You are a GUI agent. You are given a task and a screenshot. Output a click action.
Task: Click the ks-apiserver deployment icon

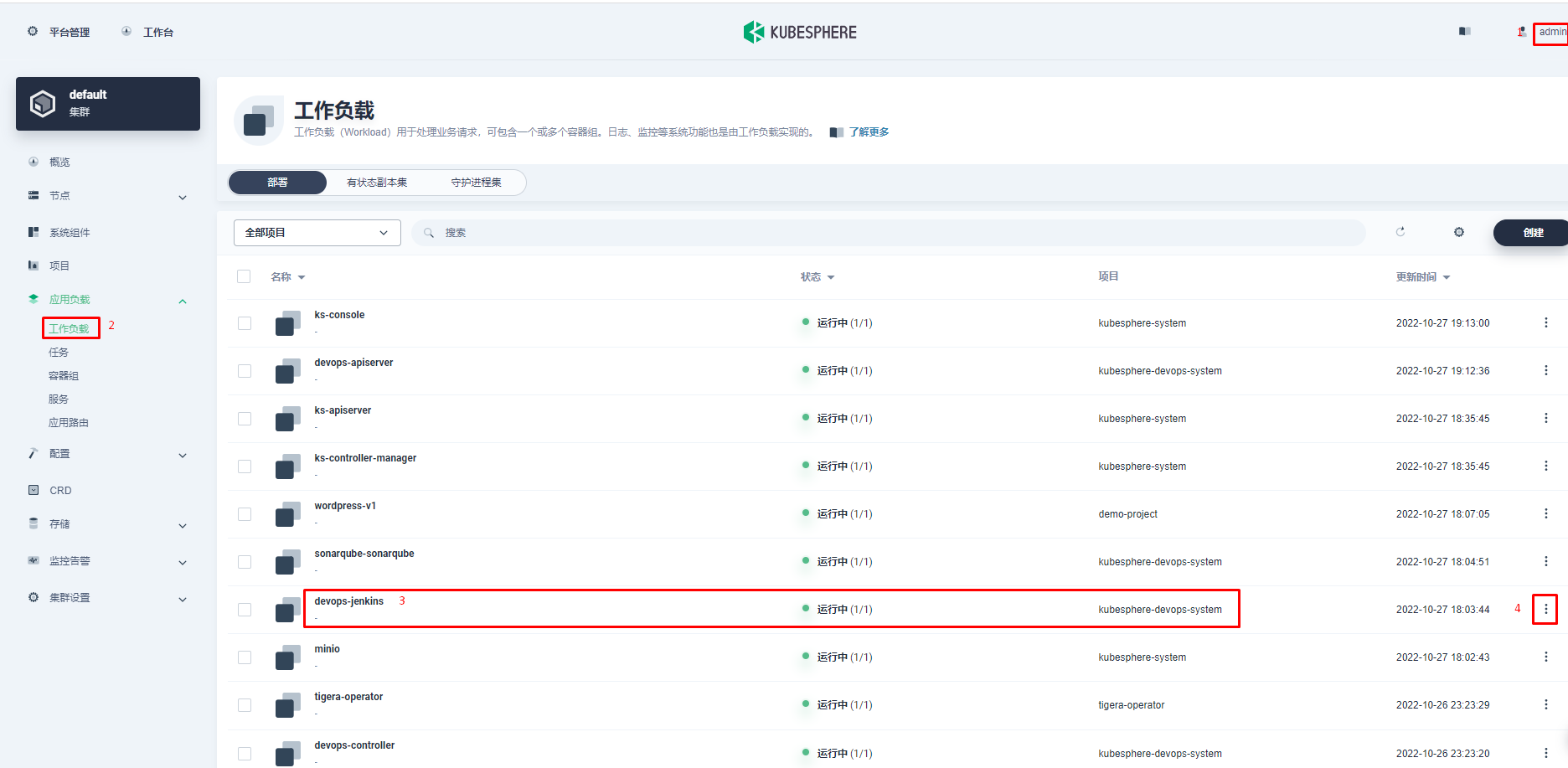(x=287, y=419)
